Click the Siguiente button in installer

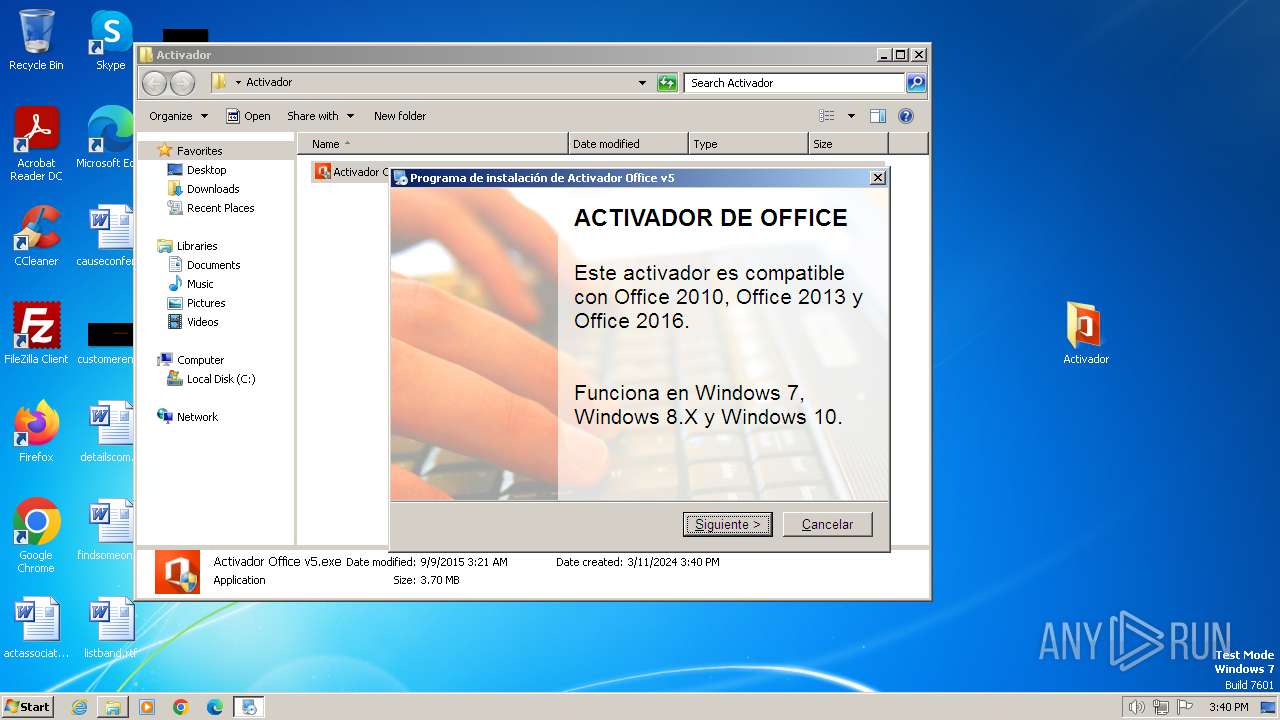727,524
